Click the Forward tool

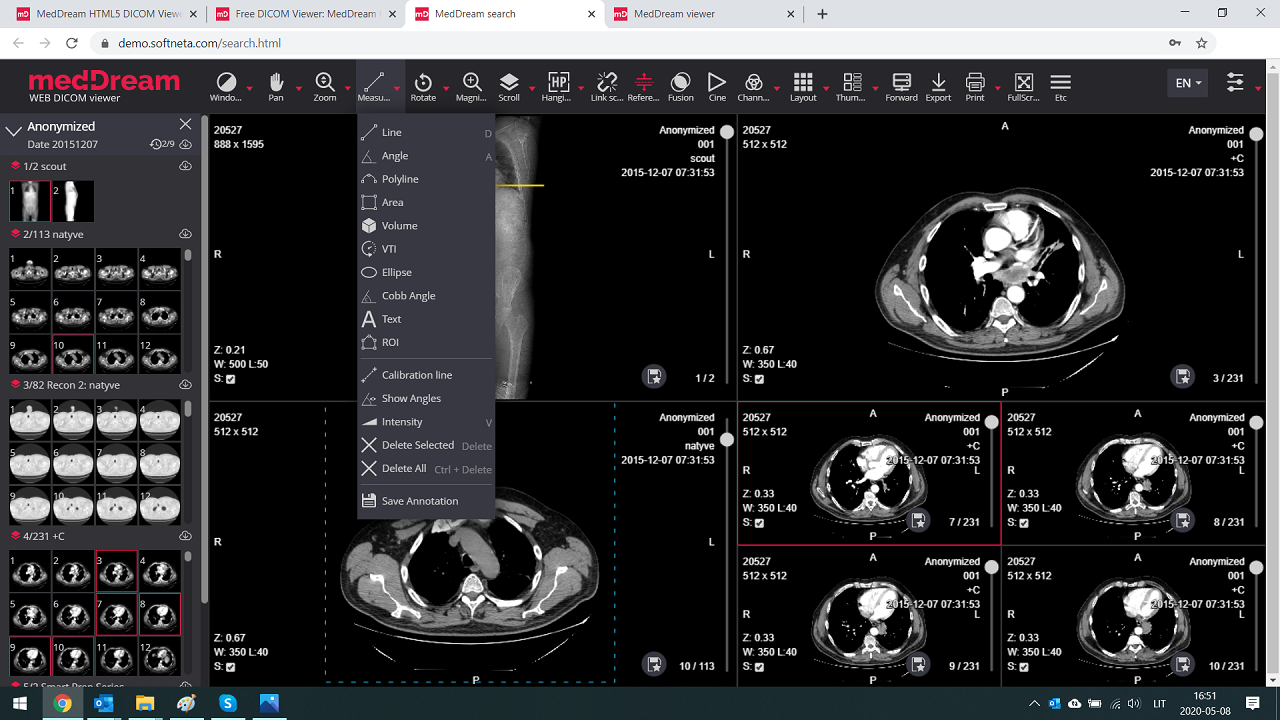coord(901,86)
